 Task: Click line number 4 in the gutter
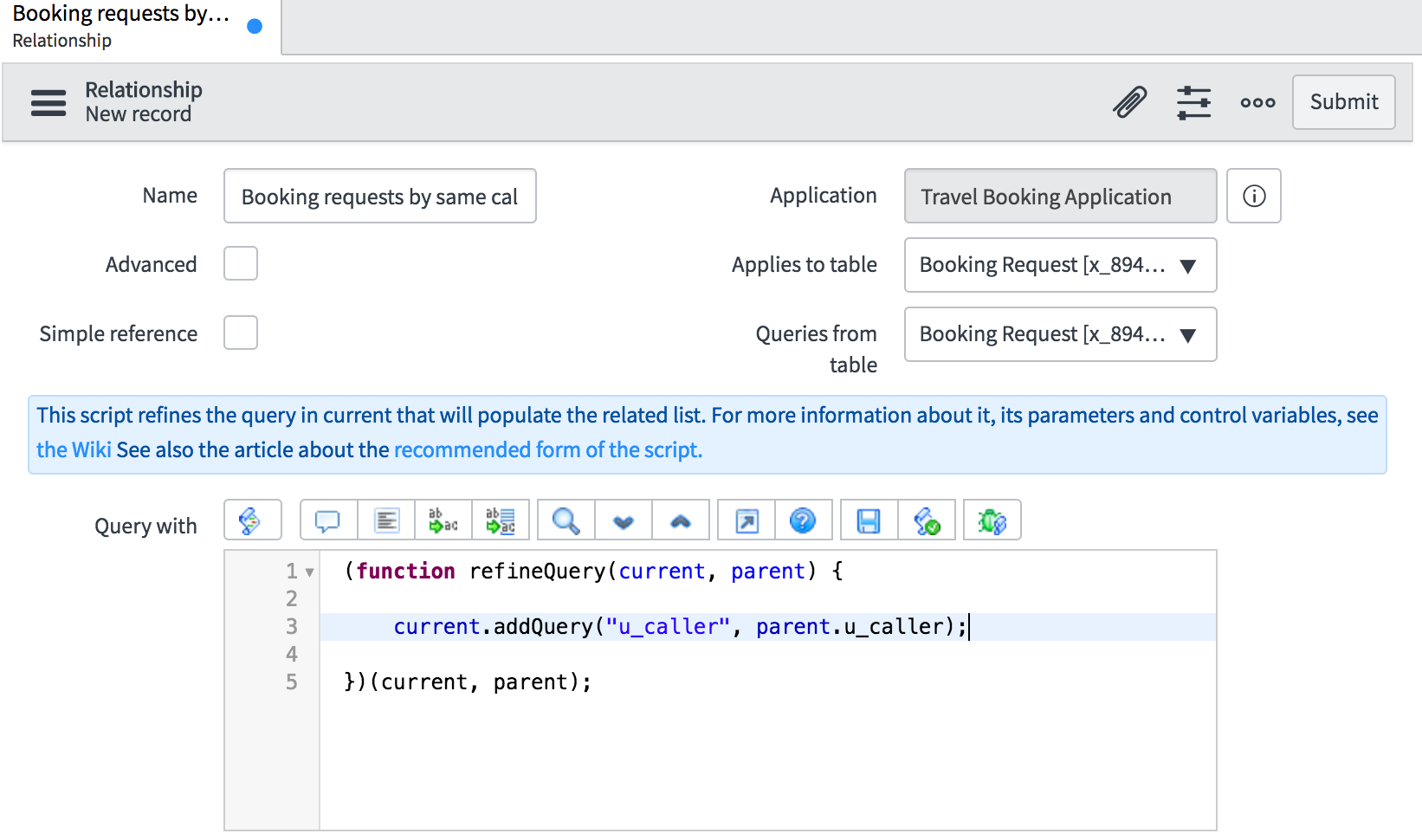(x=292, y=654)
